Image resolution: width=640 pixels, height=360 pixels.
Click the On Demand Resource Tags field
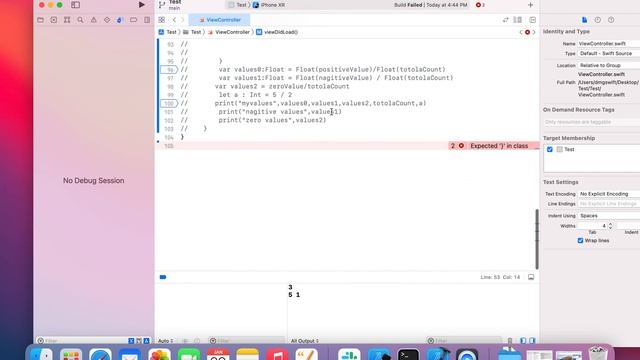click(x=591, y=122)
